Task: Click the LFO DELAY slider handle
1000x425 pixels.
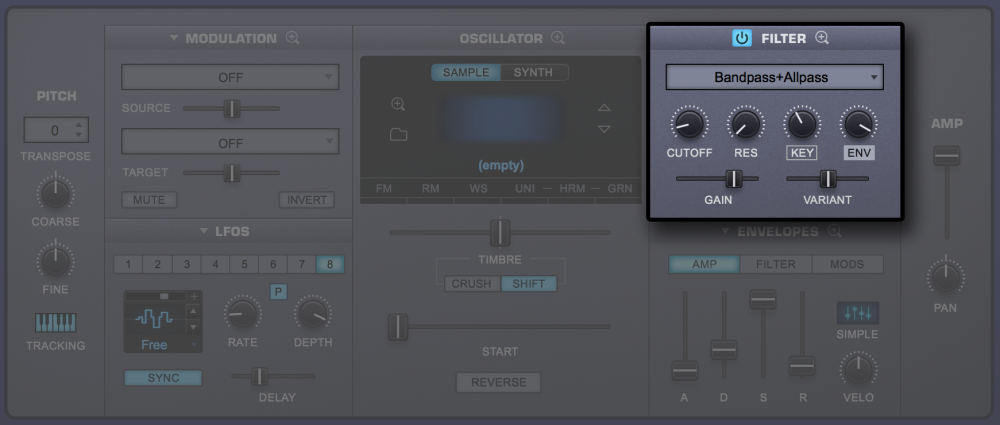Action: (260, 377)
